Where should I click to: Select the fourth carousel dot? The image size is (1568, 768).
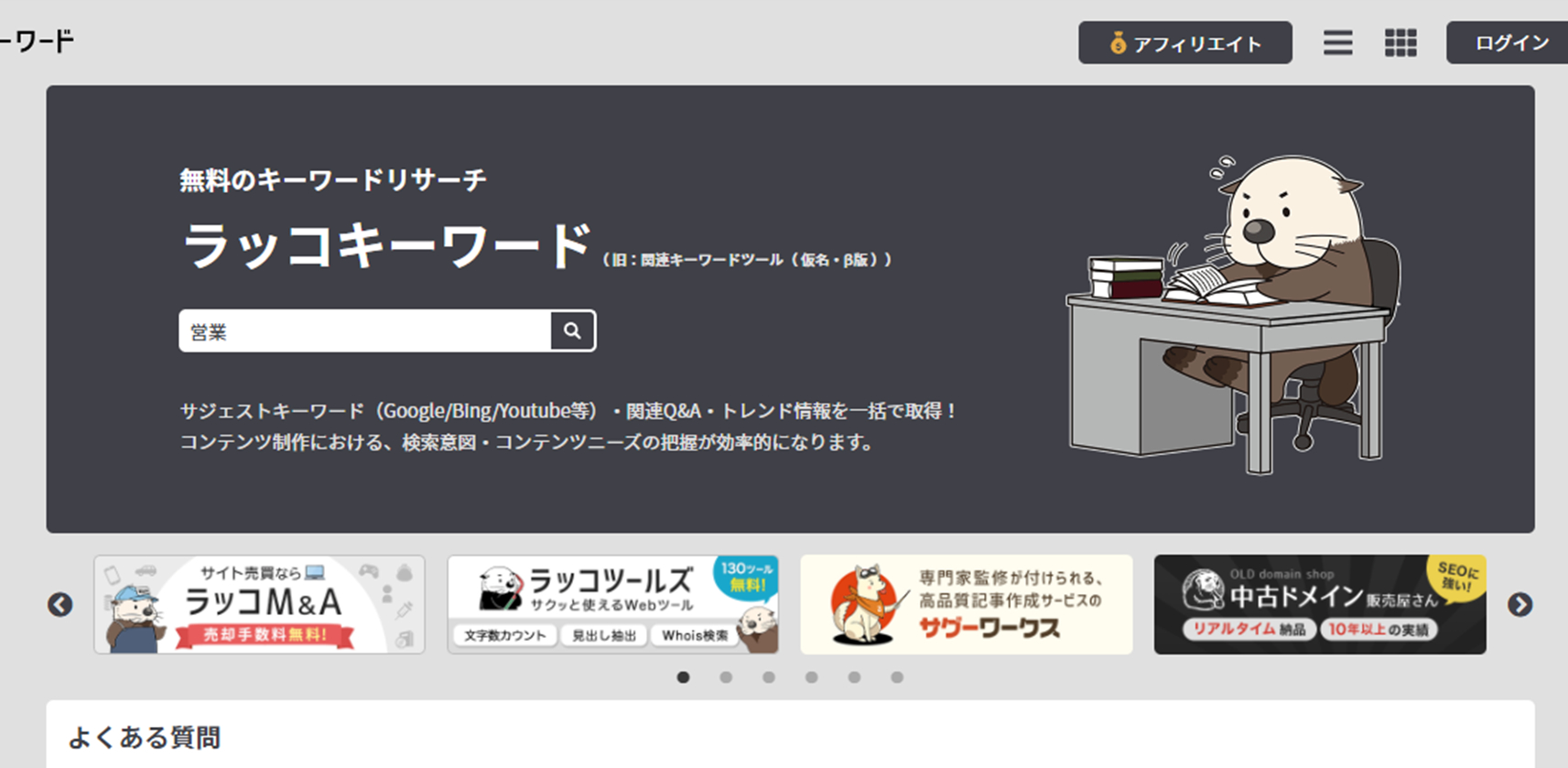(812, 677)
